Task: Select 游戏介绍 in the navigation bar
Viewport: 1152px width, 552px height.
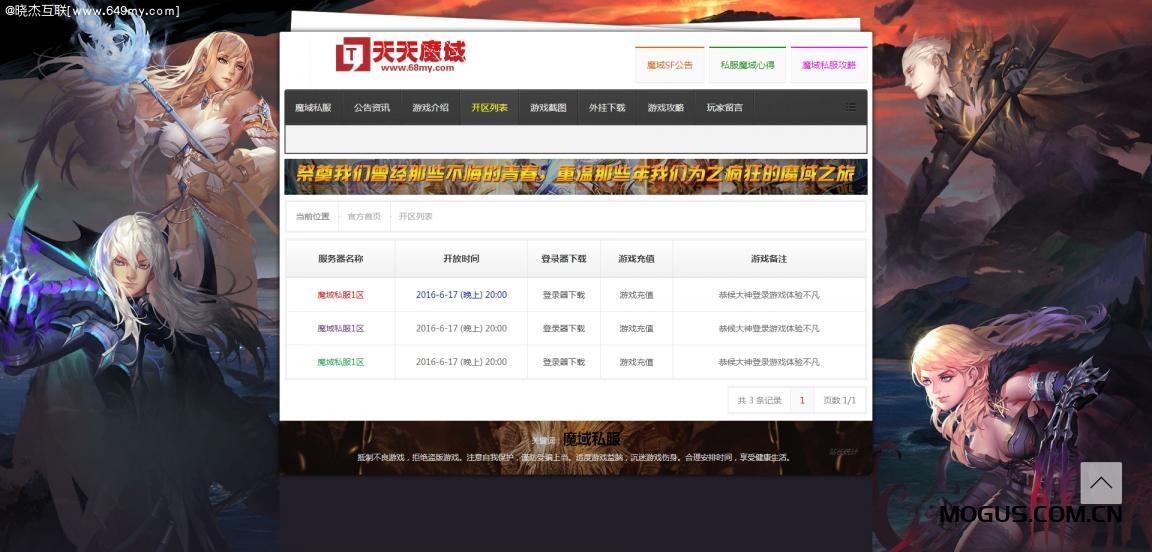Action: pyautogui.click(x=430, y=108)
